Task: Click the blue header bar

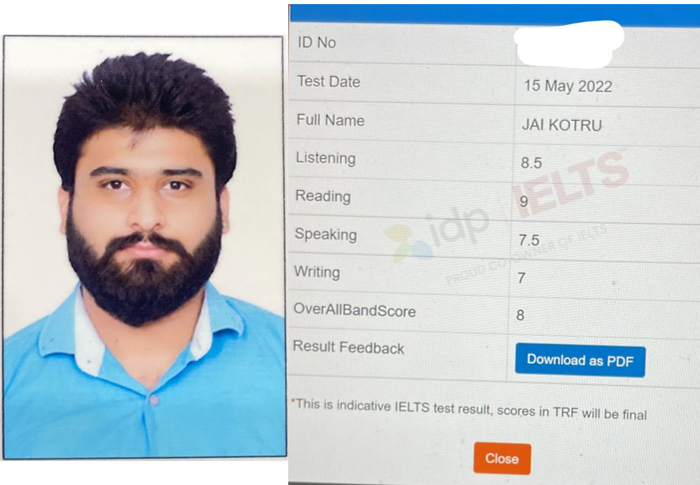Action: pos(495,14)
